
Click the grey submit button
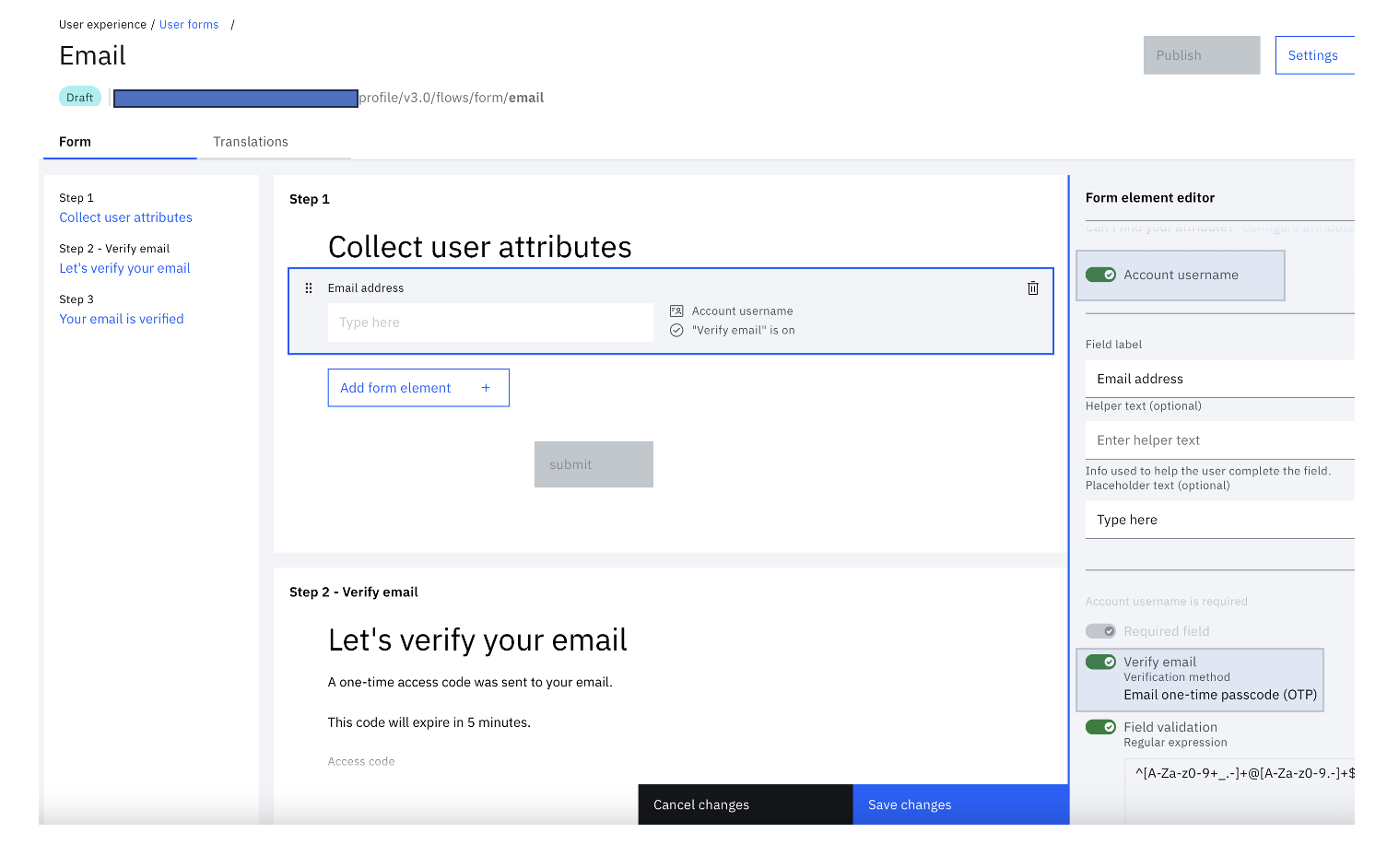click(x=594, y=464)
